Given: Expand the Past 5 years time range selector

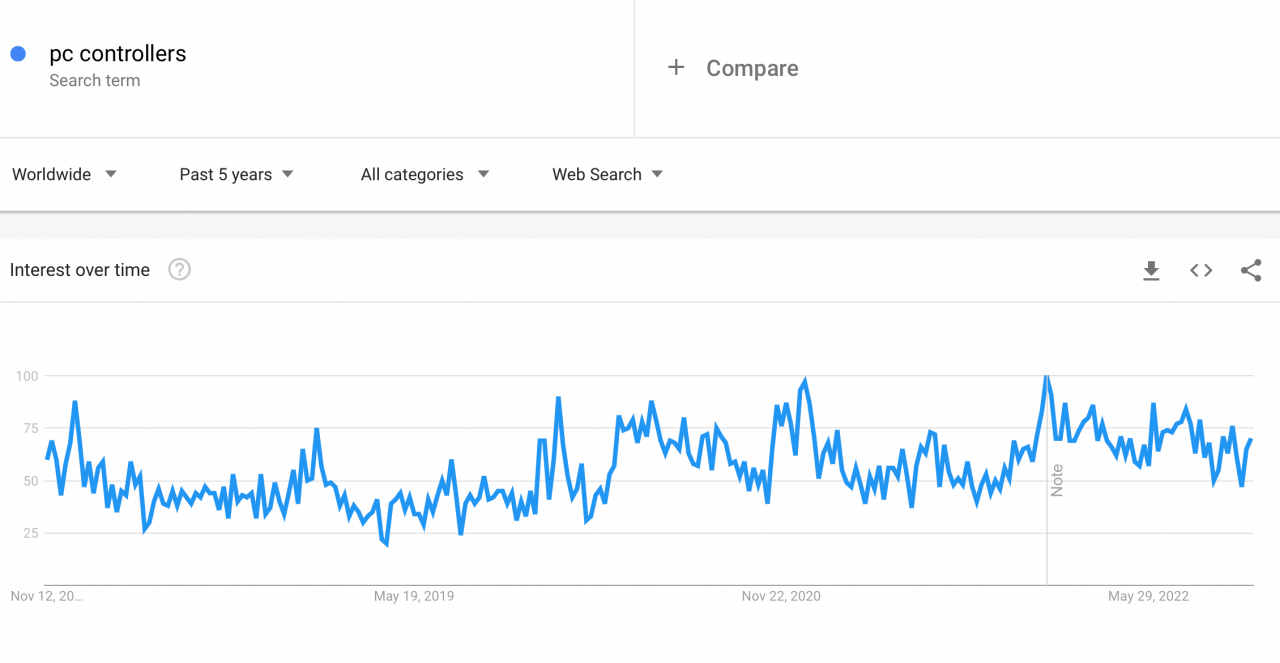Looking at the screenshot, I should [236, 174].
